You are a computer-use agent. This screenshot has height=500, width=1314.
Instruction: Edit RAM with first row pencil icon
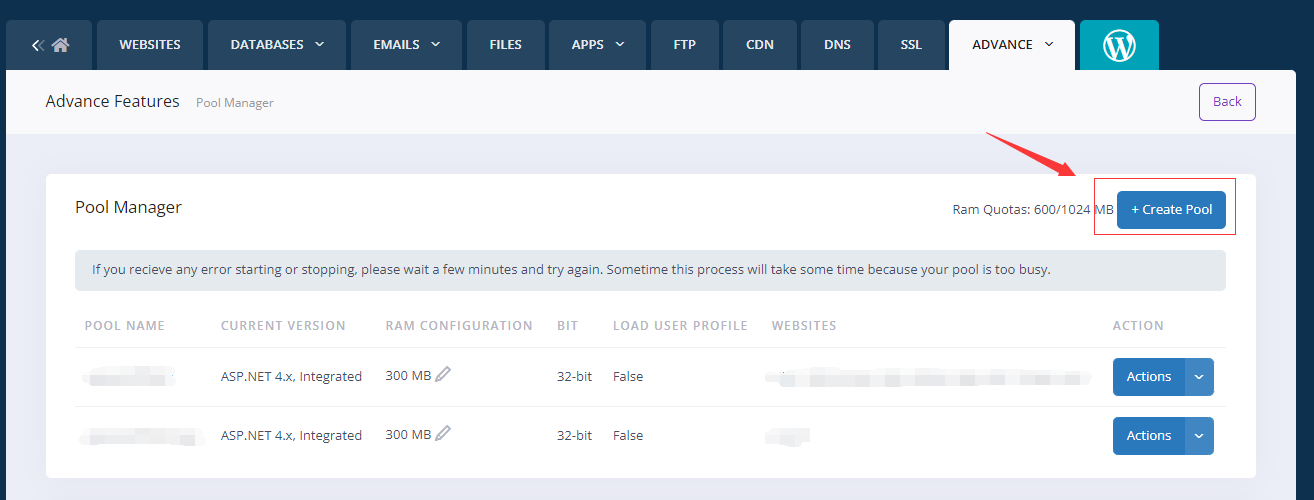point(443,375)
